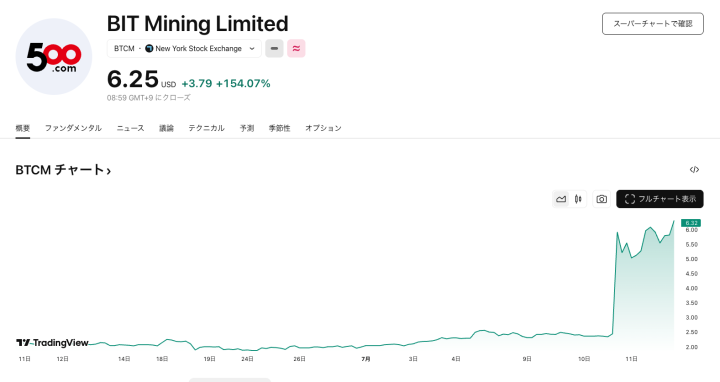Screen dimensions: 720x382
Task: Click the フルチャート表示 button
Action: [660, 199]
